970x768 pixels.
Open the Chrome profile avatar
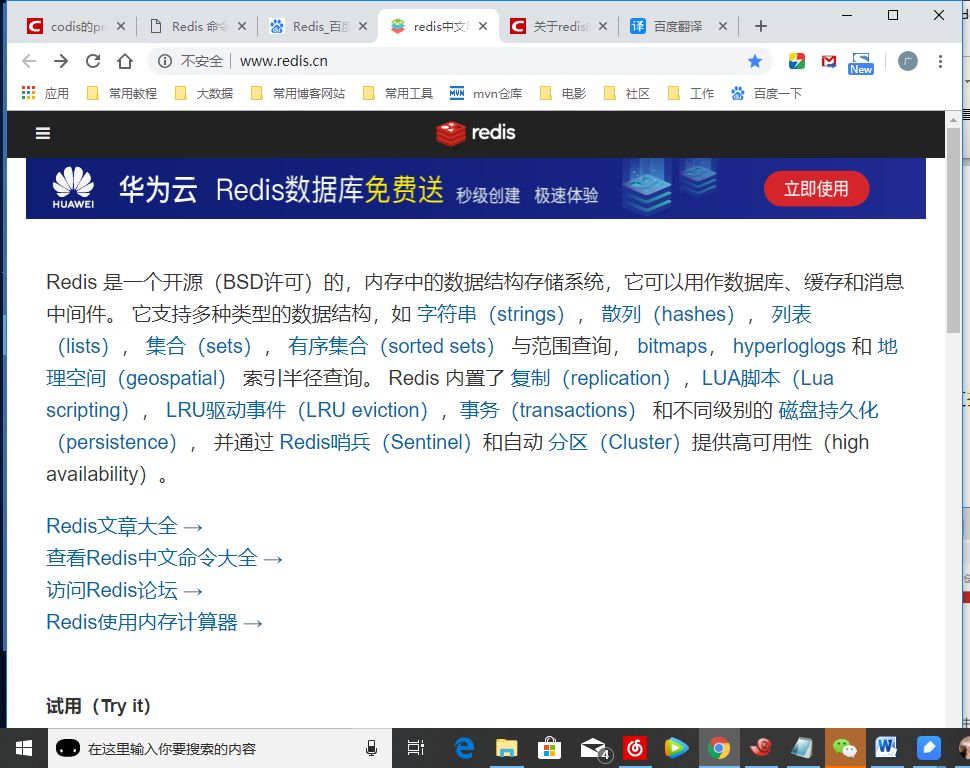pyautogui.click(x=908, y=61)
